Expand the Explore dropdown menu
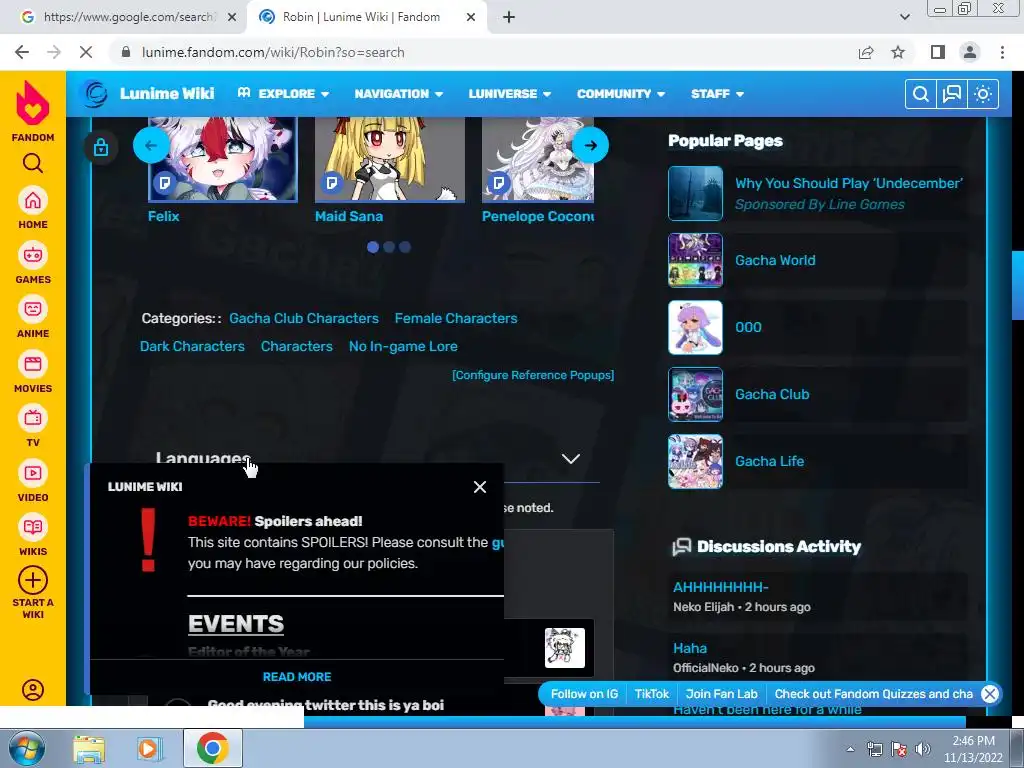Image resolution: width=1024 pixels, height=768 pixels. [x=283, y=93]
